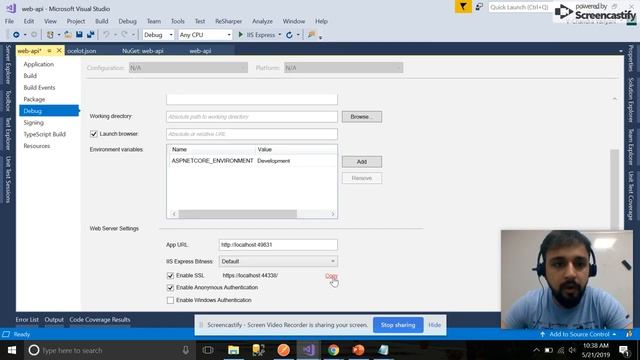The width and height of the screenshot is (640, 360).
Task: Click the Cortana microphone icon
Action: tap(185, 350)
